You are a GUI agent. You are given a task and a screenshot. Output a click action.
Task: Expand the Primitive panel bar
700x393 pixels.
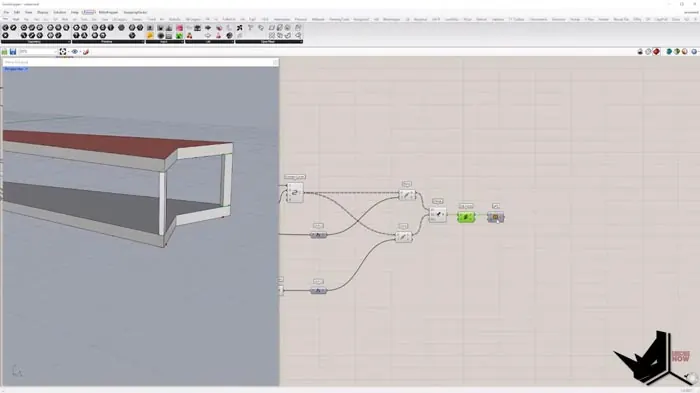coord(108,42)
